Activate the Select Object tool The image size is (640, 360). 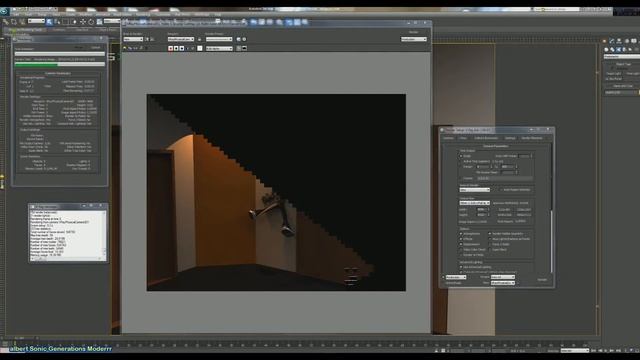tap(49, 22)
